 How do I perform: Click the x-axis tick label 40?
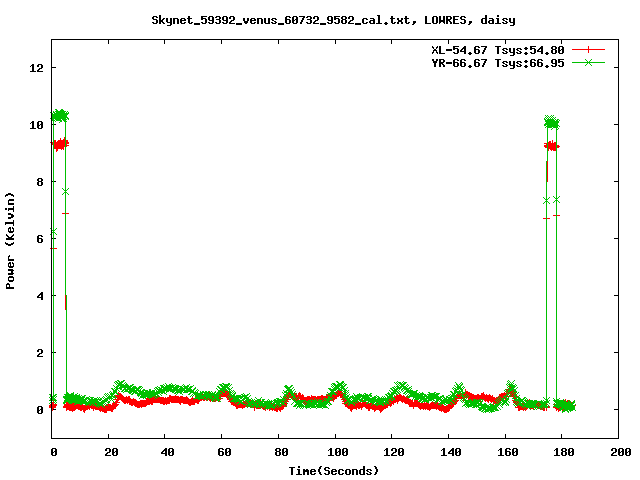tap(167, 452)
